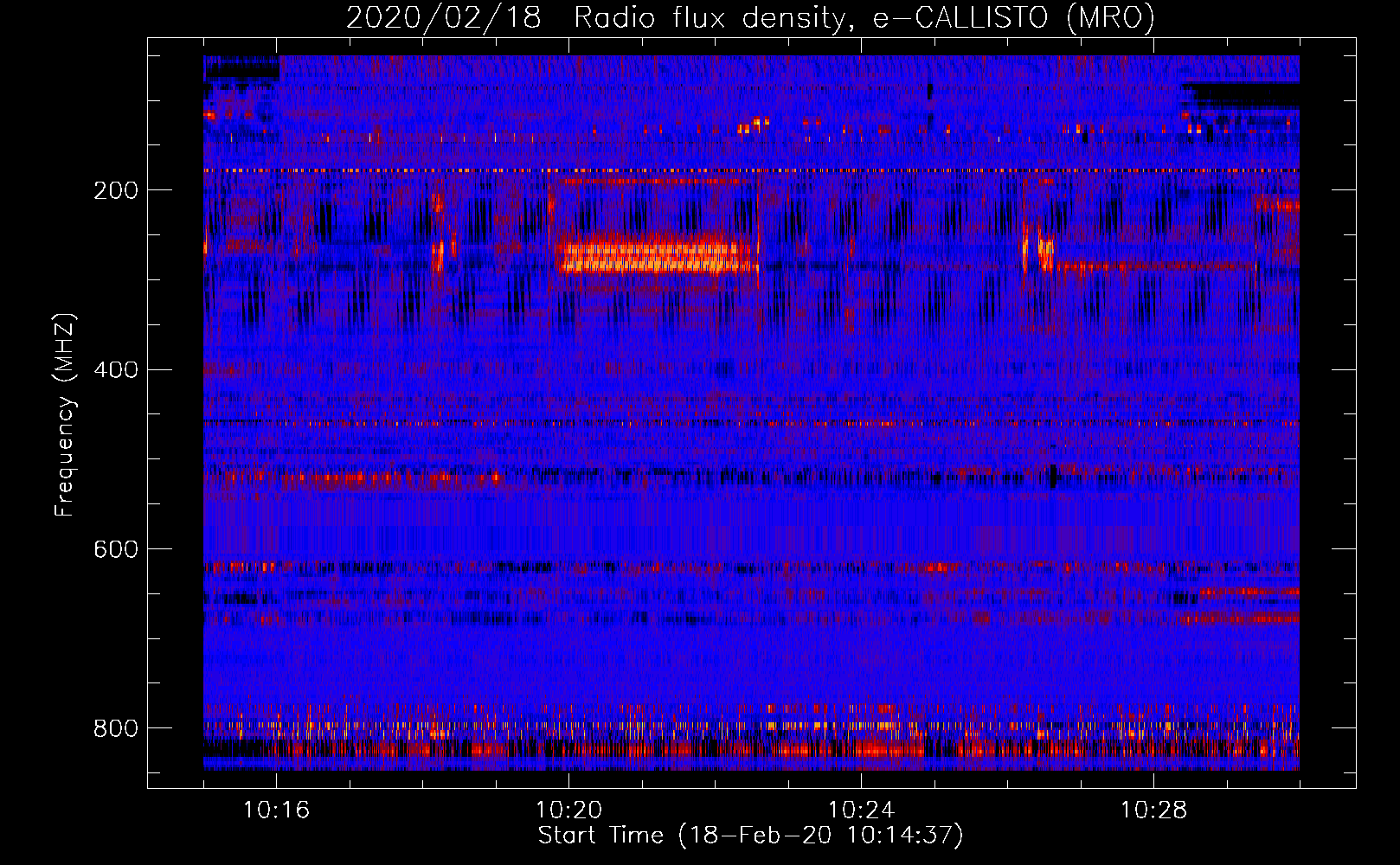Click the '600' frequency tick label
This screenshot has height=865, width=1400.
click(x=116, y=550)
